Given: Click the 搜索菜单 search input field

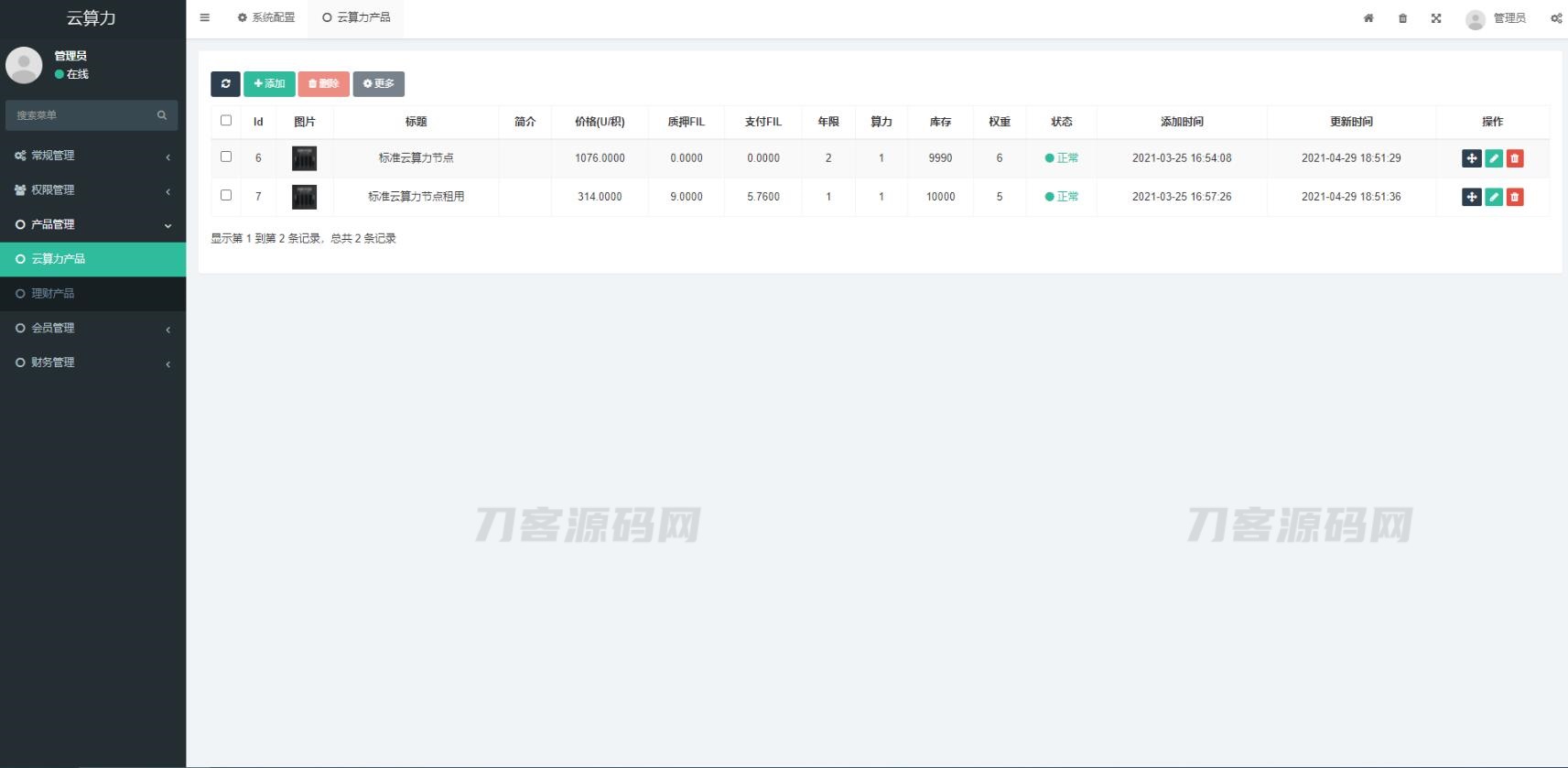Looking at the screenshot, I should click(82, 115).
